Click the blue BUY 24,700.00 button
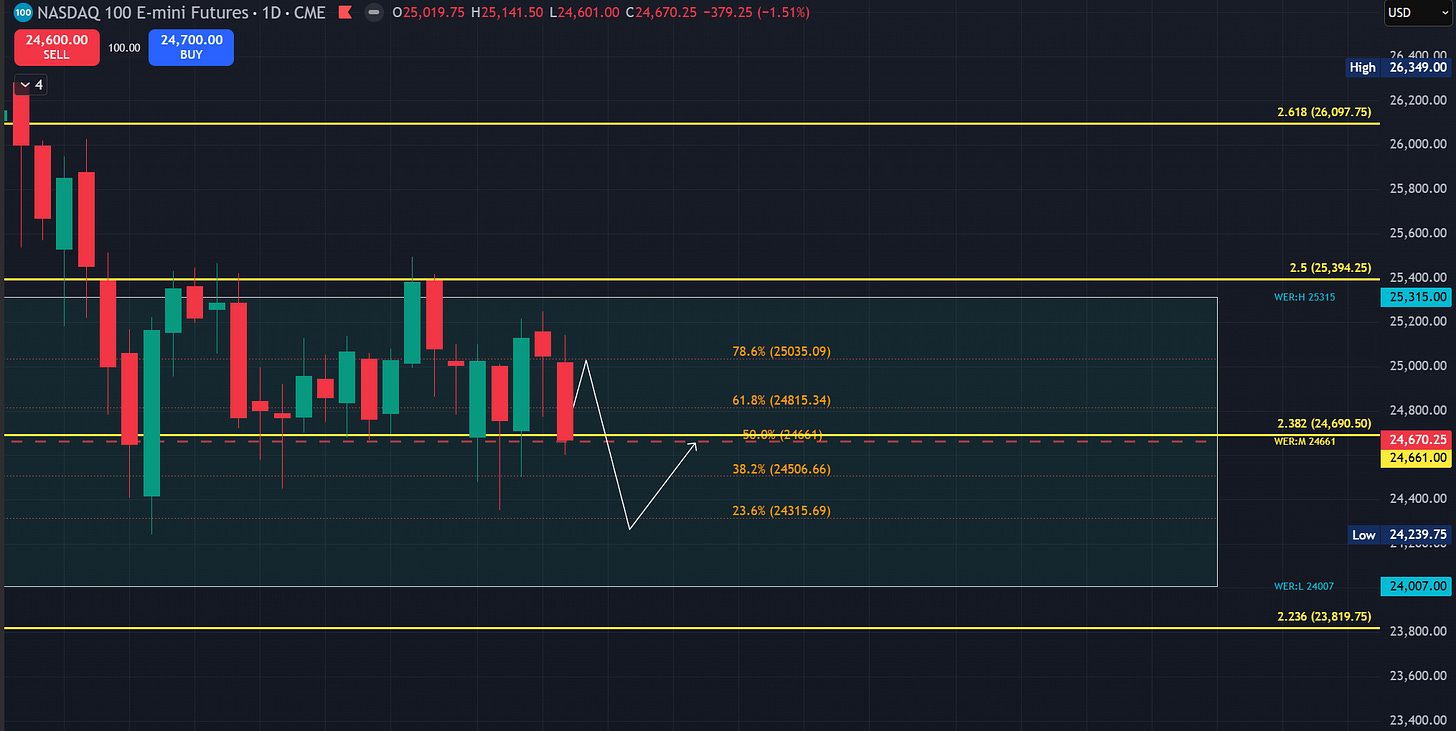The height and width of the screenshot is (731, 1456). click(191, 47)
